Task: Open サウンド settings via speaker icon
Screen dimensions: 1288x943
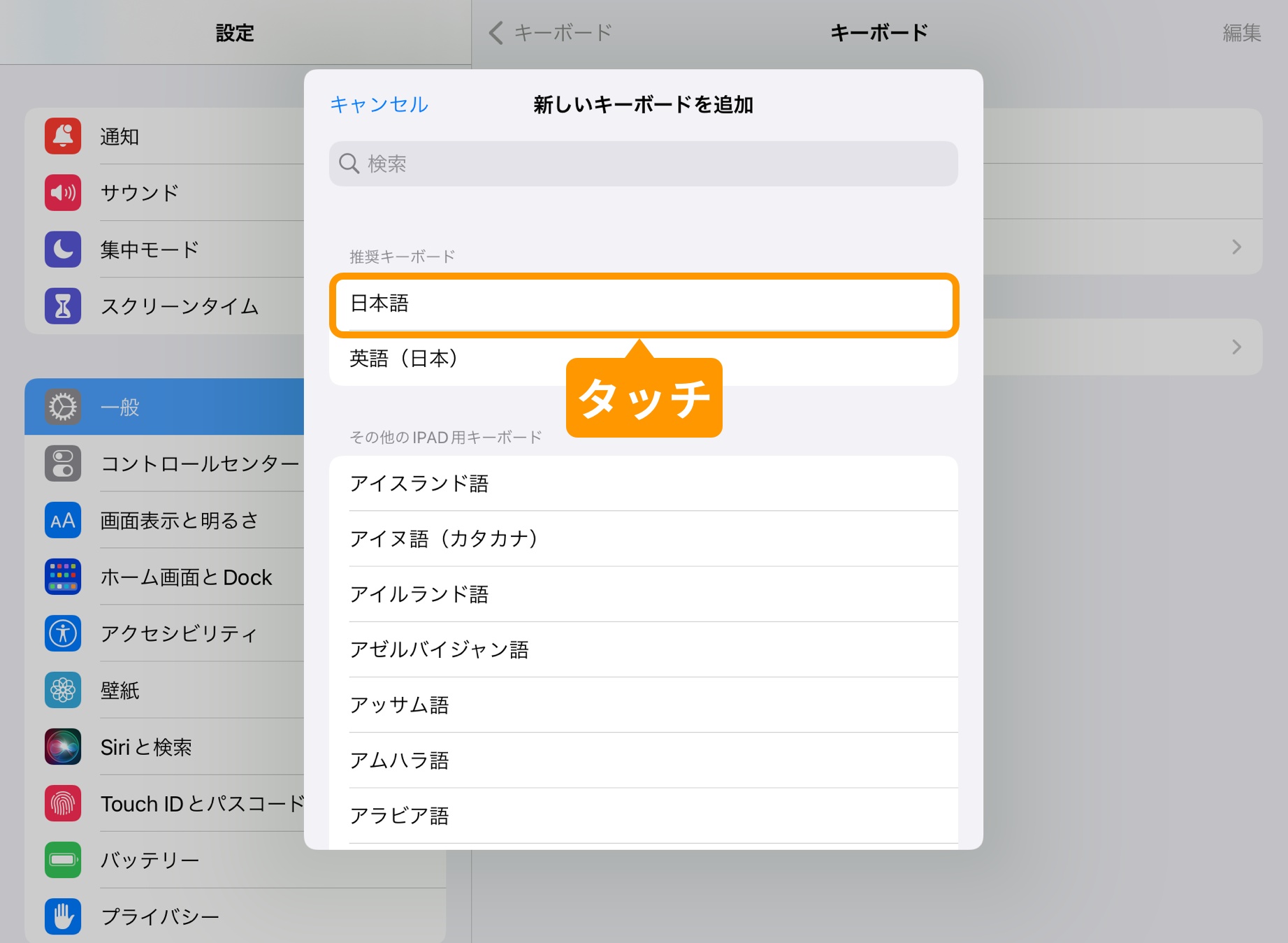Action: (x=62, y=193)
